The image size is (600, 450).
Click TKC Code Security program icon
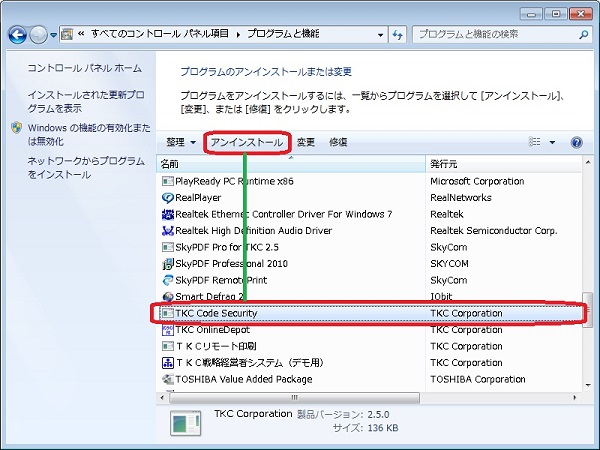click(x=167, y=313)
